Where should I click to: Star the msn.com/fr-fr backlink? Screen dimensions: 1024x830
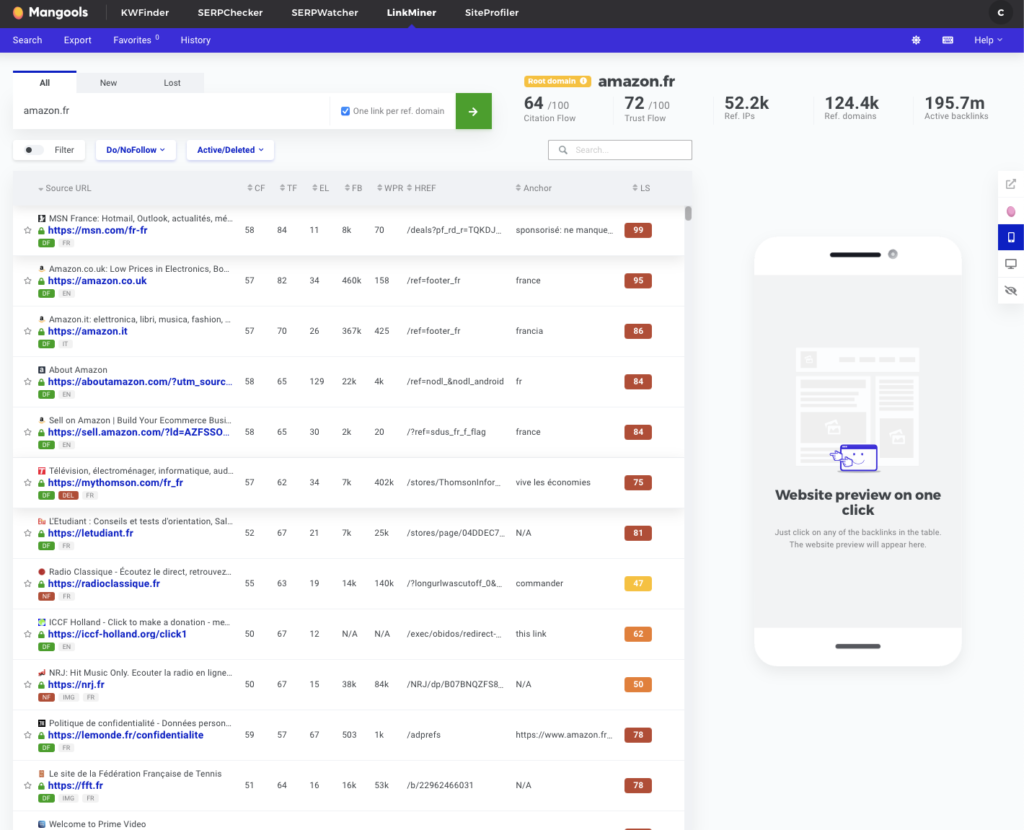27,231
